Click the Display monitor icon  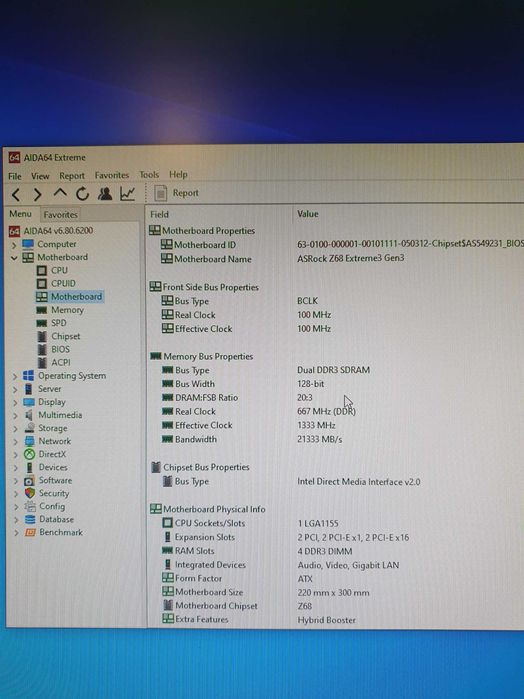click(29, 402)
